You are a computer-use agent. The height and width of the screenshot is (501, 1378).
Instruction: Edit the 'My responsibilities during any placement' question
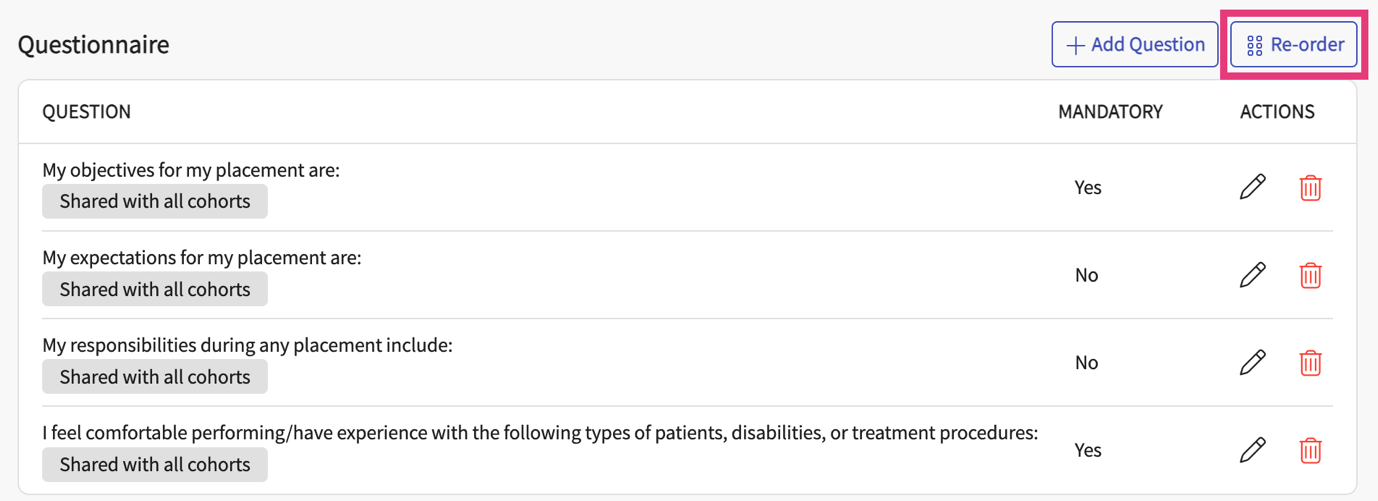tap(1252, 362)
